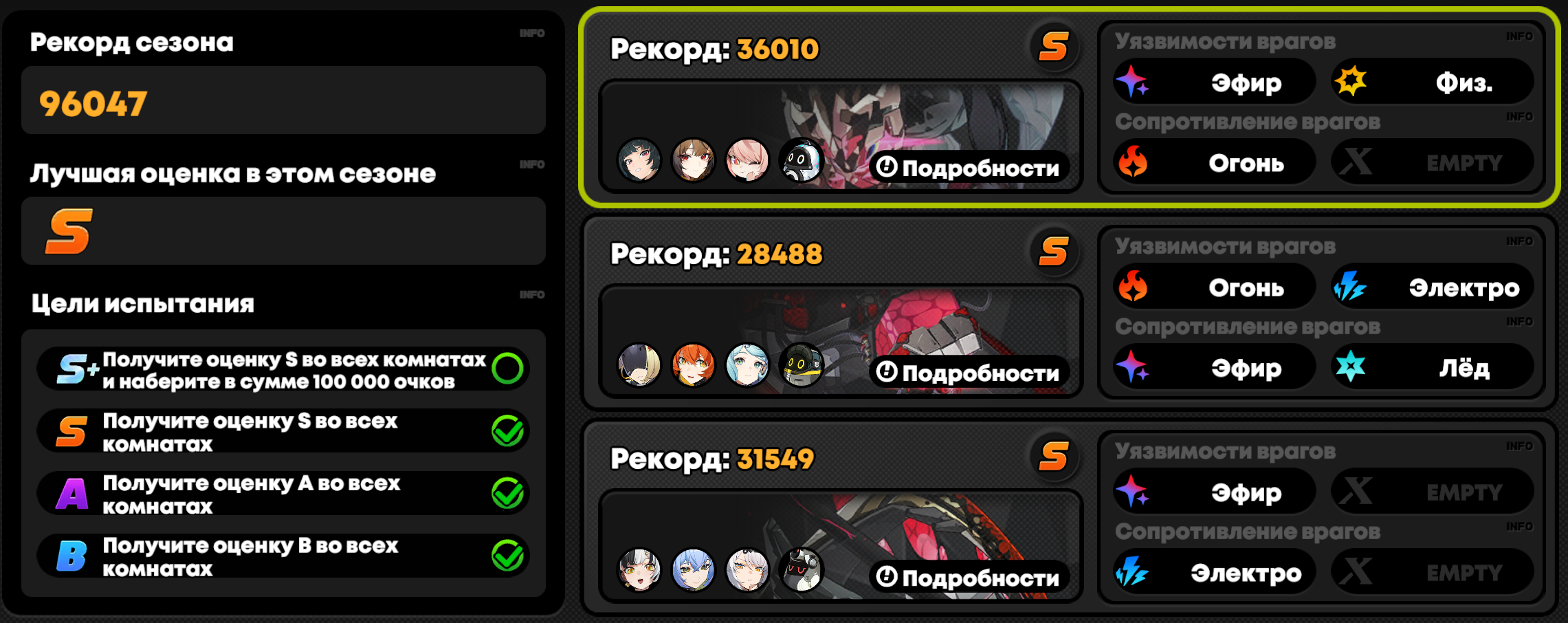This screenshot has width=1568, height=623.
Task: Click the Fire resistance icon in first room
Action: [1132, 162]
